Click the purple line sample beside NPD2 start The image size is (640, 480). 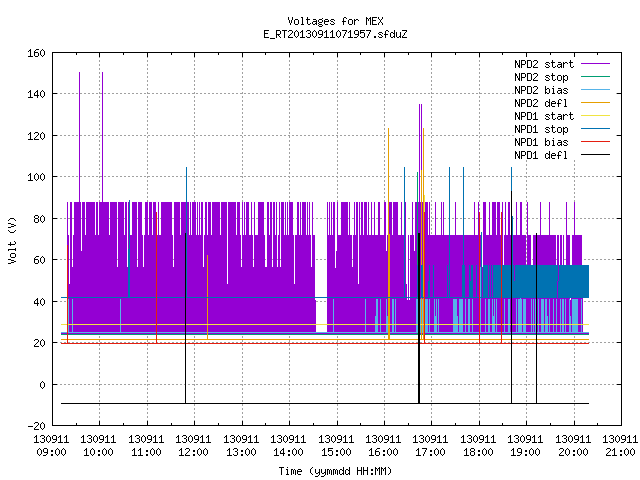click(595, 64)
